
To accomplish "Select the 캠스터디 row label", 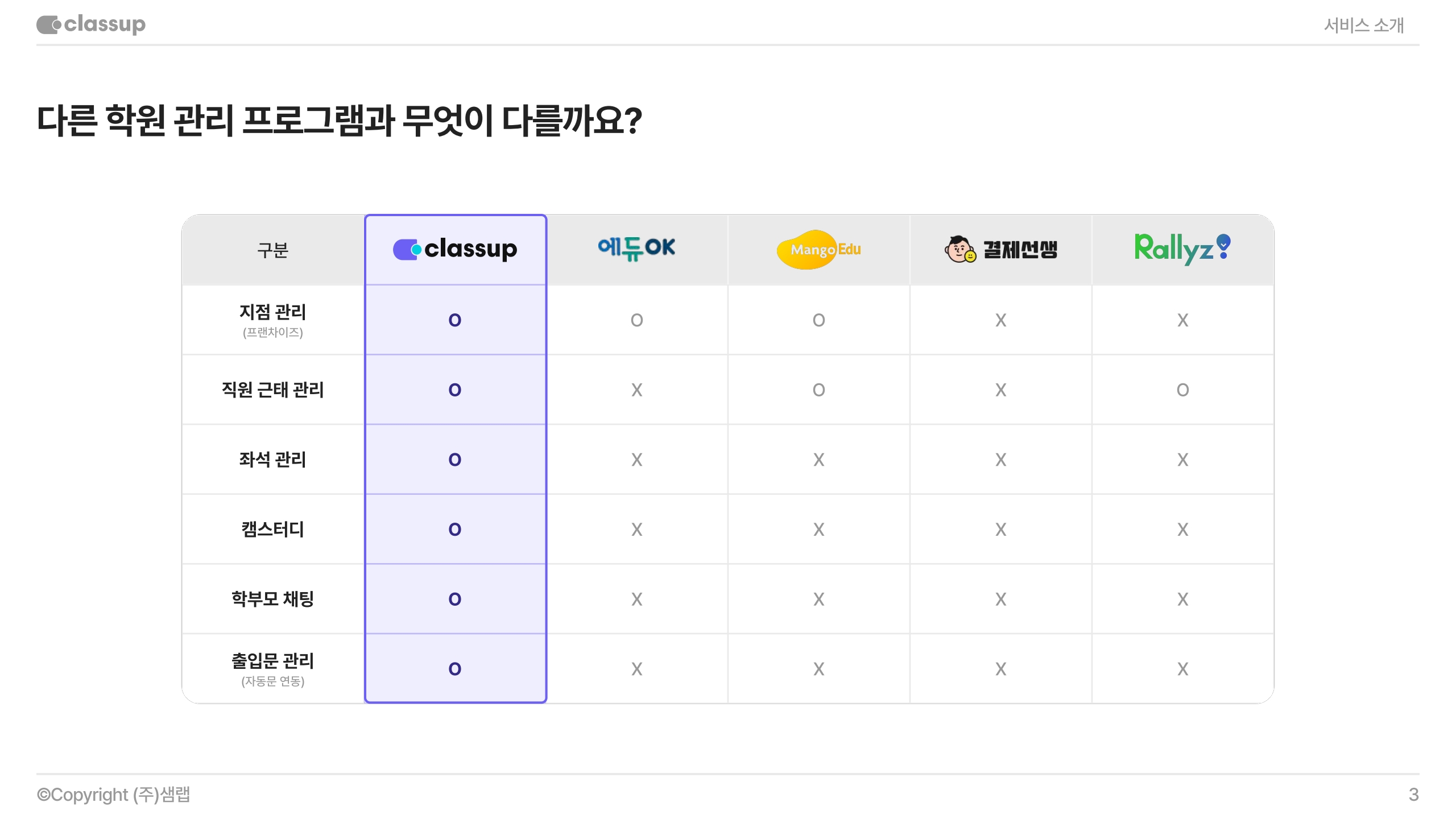I will (x=273, y=530).
